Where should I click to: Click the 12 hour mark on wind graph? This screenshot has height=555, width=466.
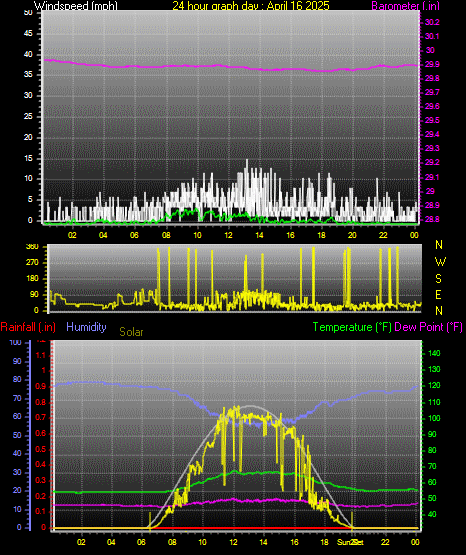[228, 235]
